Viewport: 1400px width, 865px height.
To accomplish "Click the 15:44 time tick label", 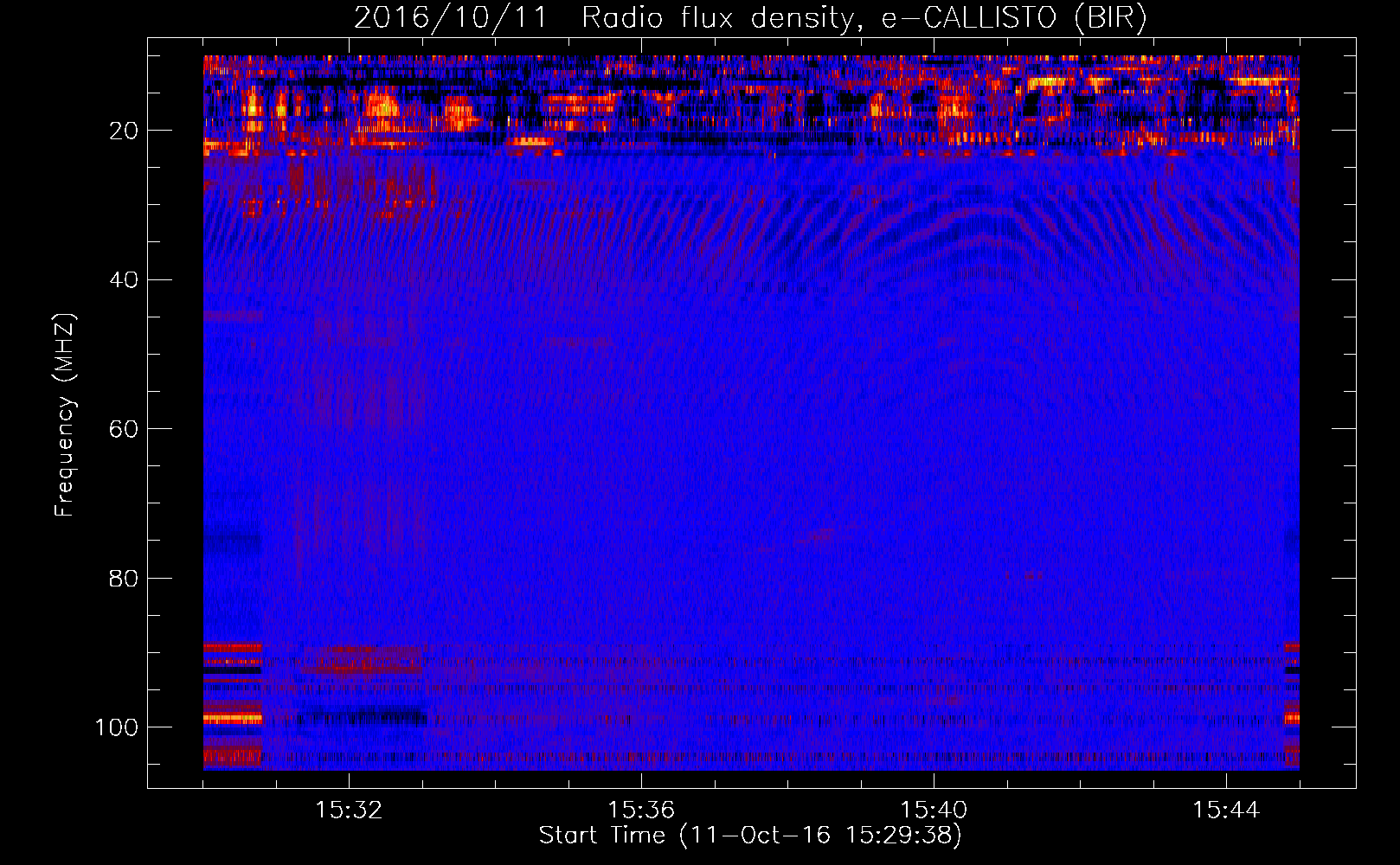I will [1226, 810].
